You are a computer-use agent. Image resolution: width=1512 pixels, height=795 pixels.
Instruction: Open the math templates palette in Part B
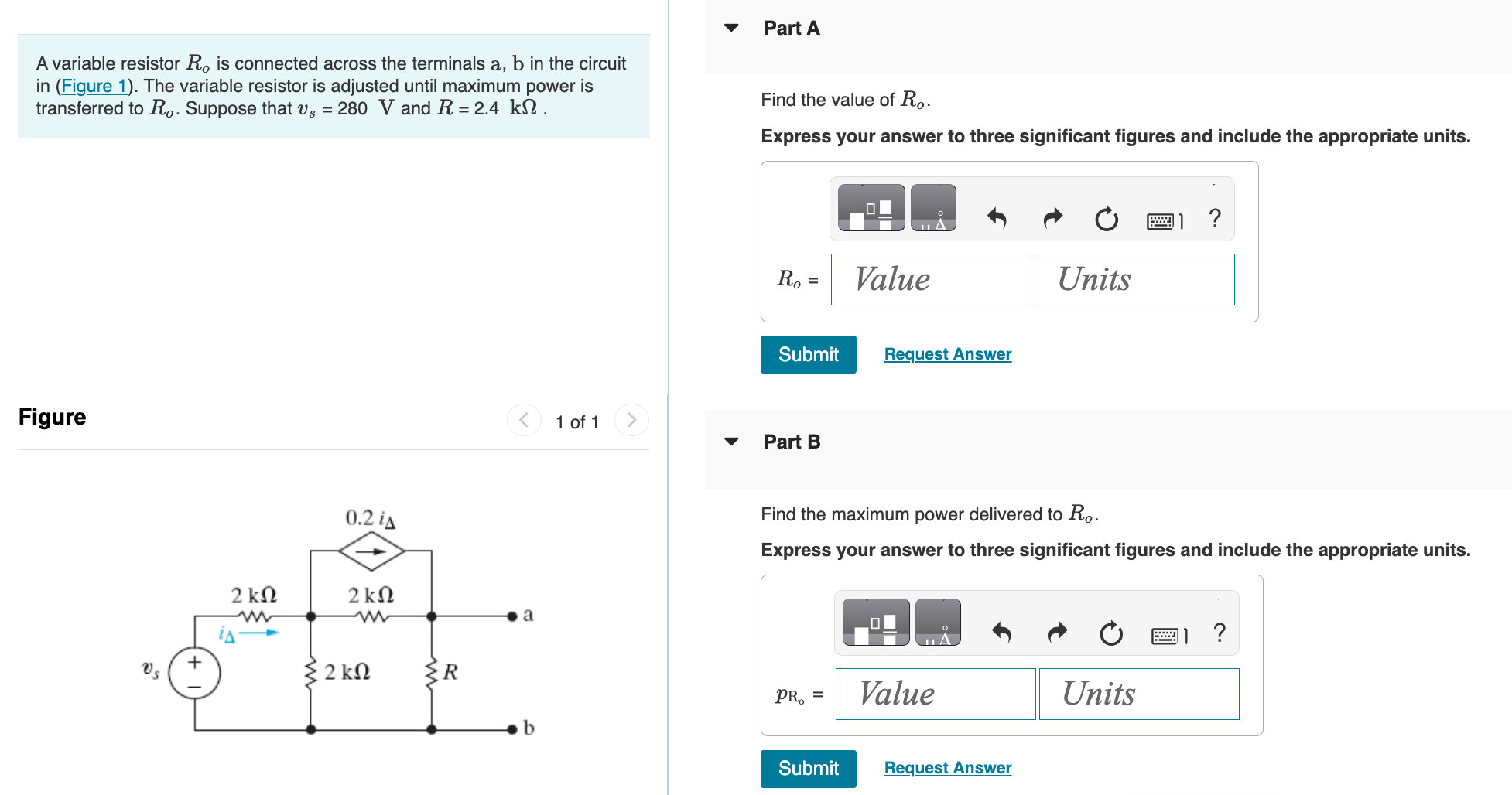877,623
